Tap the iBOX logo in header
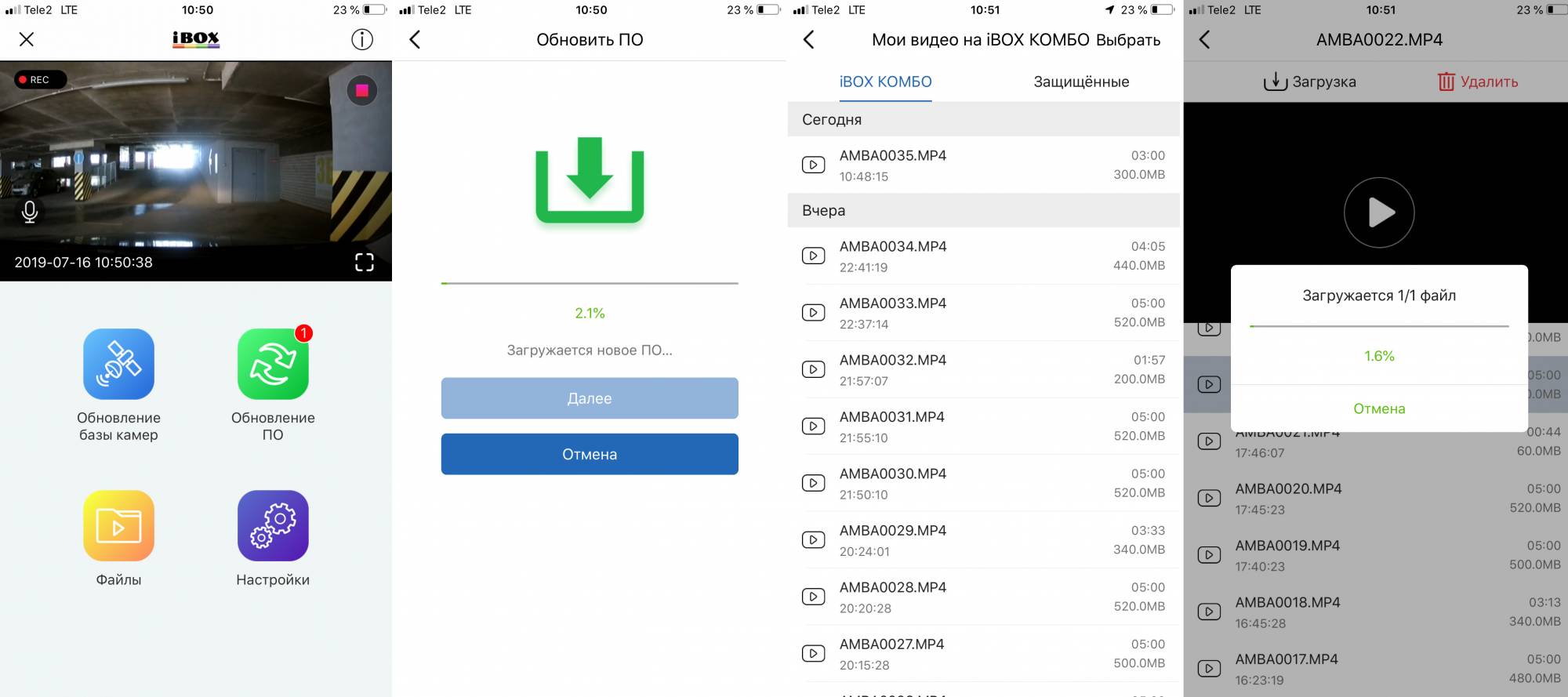1568x697 pixels. click(196, 39)
